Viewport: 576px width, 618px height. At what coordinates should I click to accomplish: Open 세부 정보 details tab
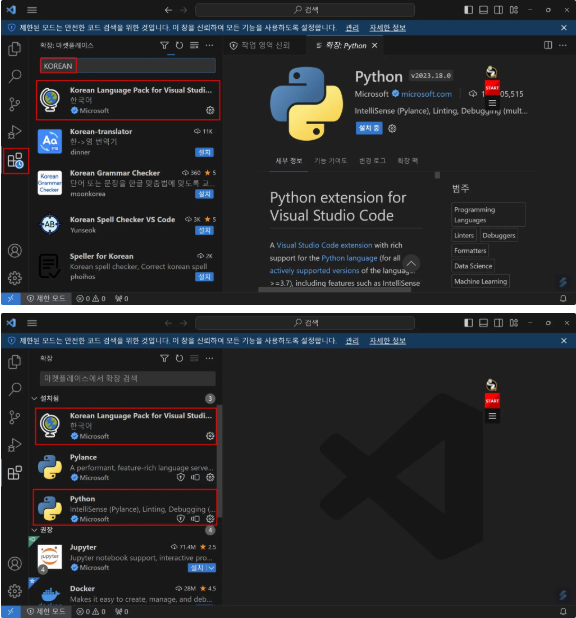(289, 161)
